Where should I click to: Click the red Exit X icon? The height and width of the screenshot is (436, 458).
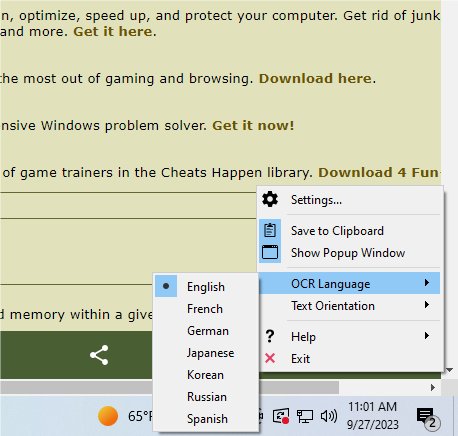point(270,358)
